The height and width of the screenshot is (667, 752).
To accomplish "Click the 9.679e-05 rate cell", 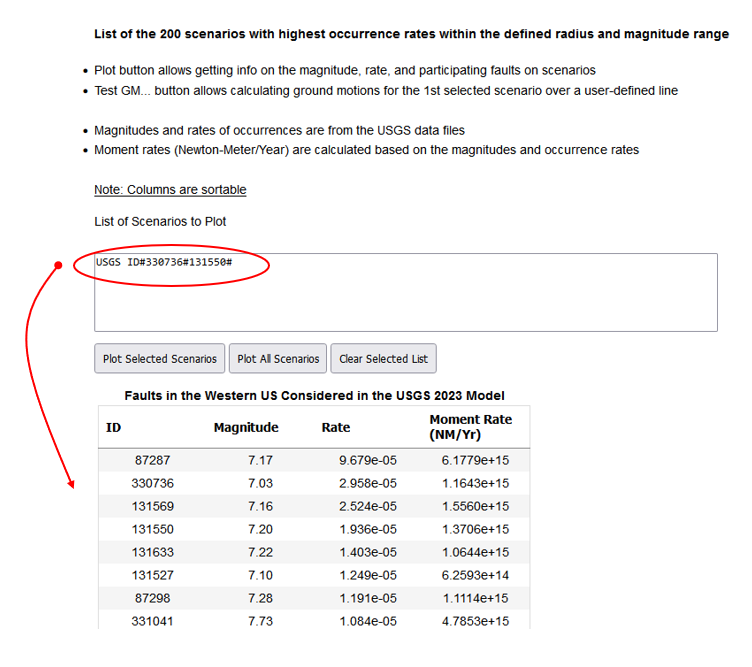I will [367, 461].
